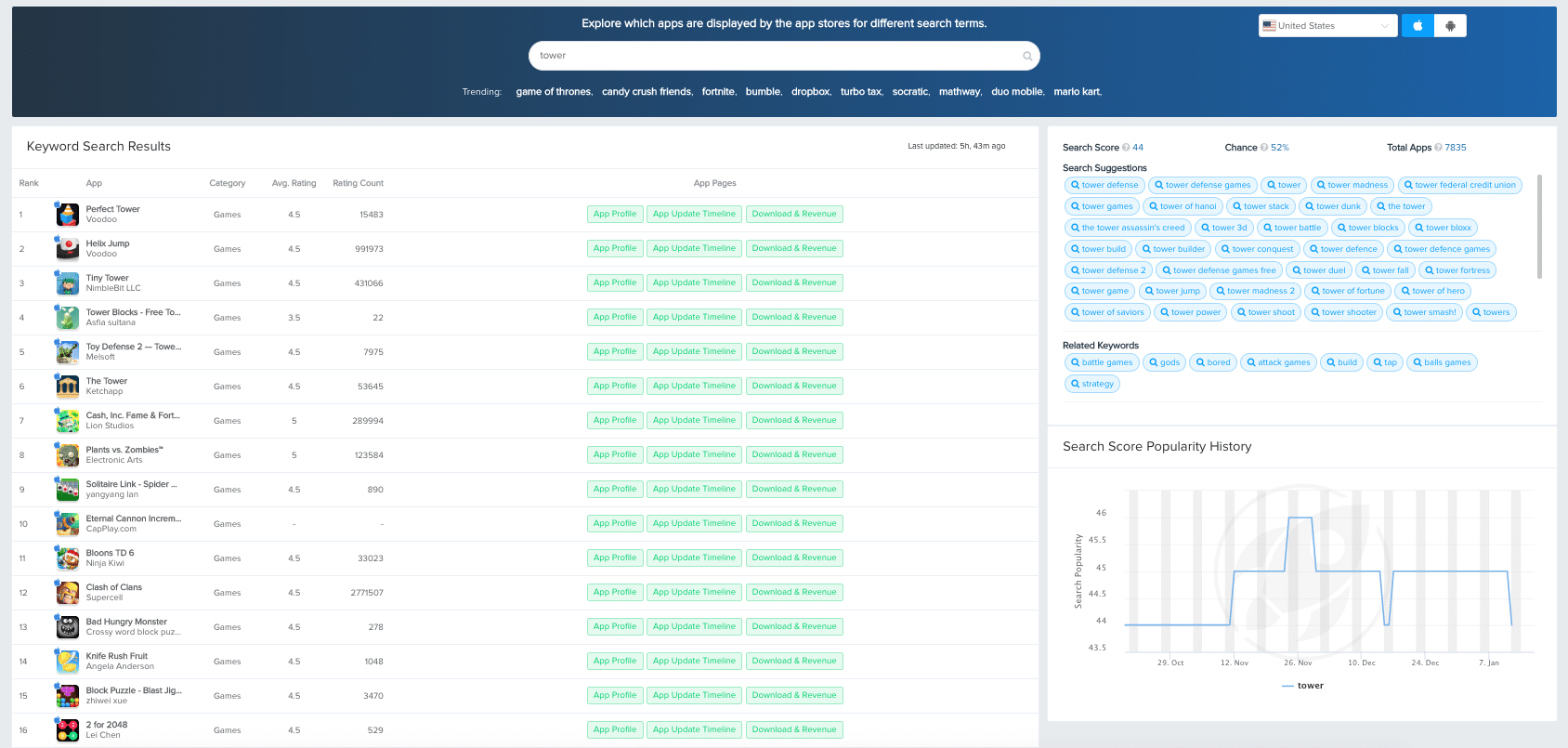Click Eternal Cannon app icon

[x=67, y=524]
